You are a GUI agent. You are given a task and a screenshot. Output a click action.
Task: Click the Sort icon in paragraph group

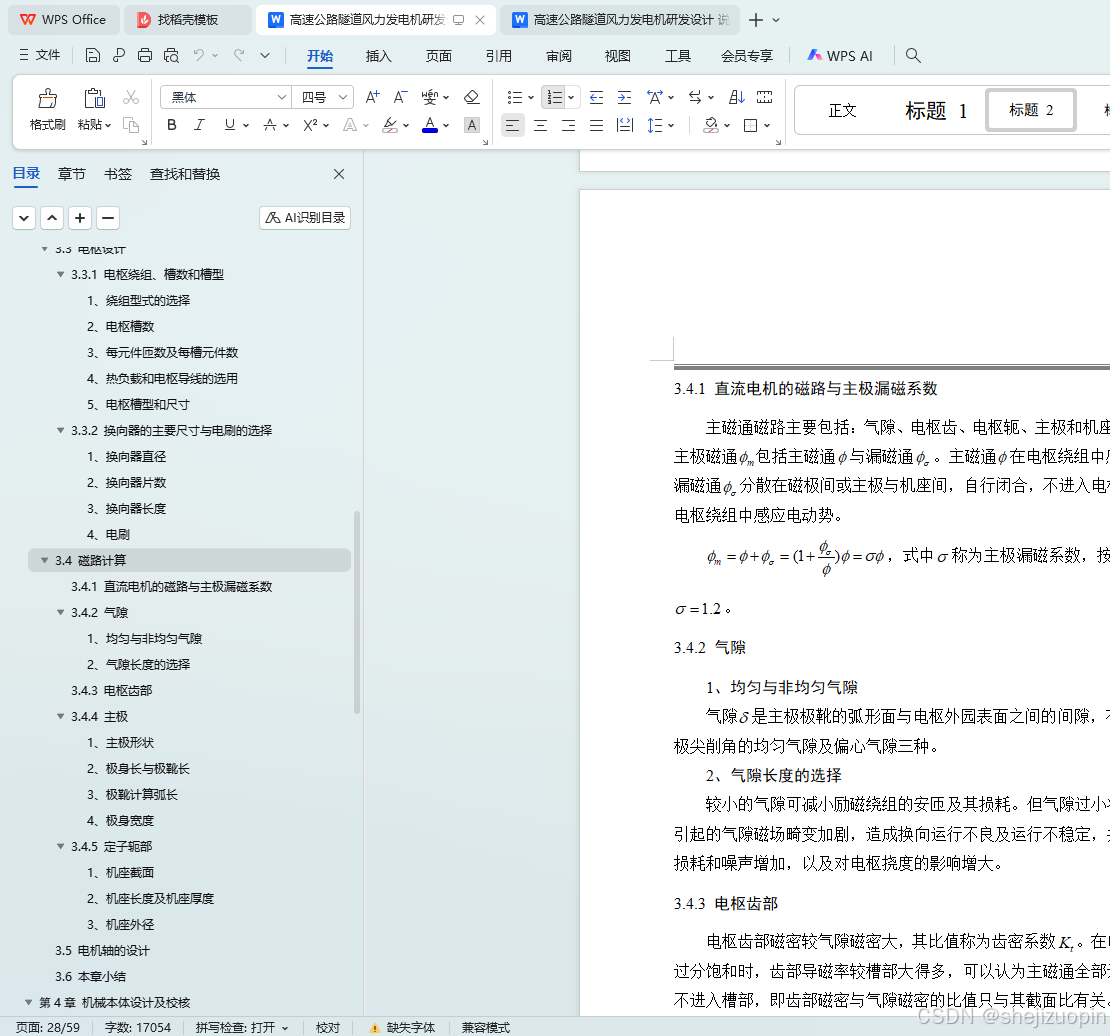click(737, 97)
